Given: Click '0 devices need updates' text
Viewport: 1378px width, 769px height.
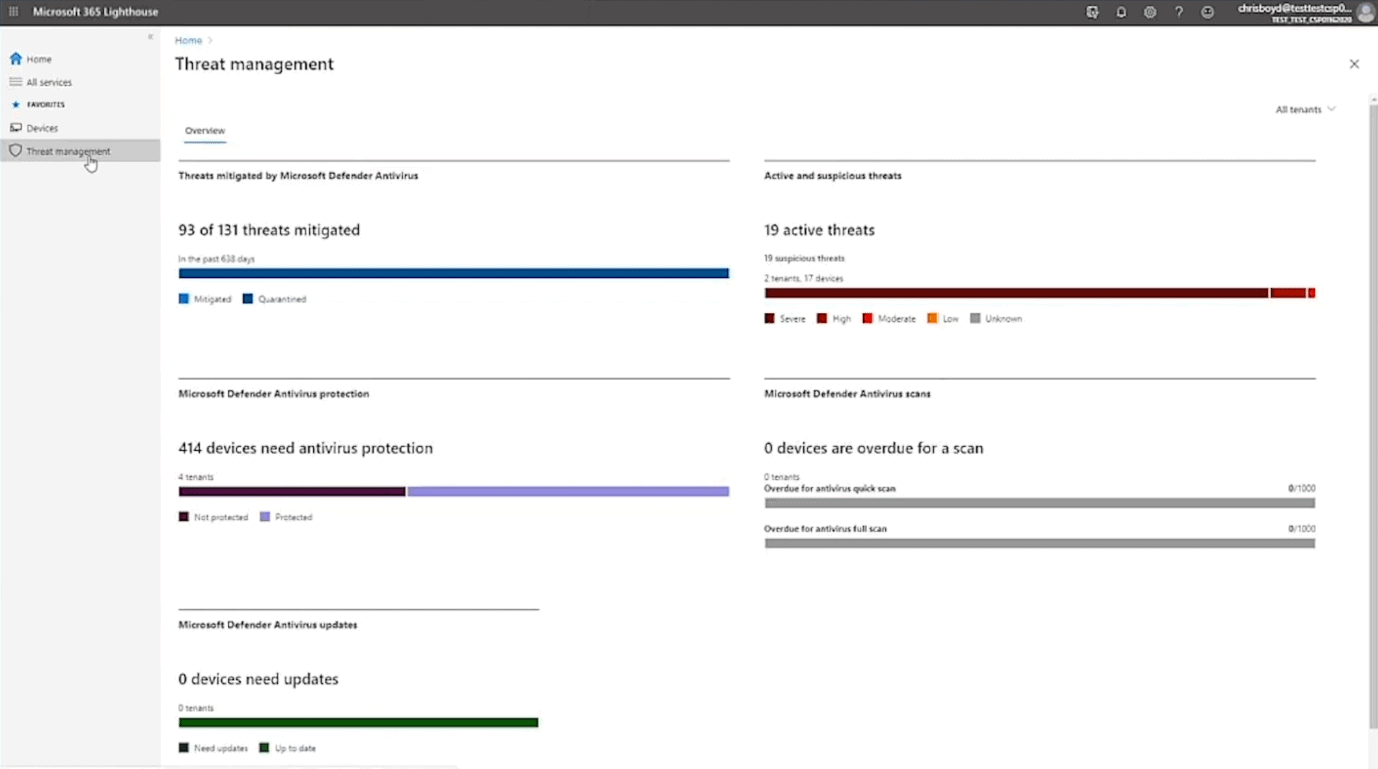Looking at the screenshot, I should pyautogui.click(x=259, y=679).
